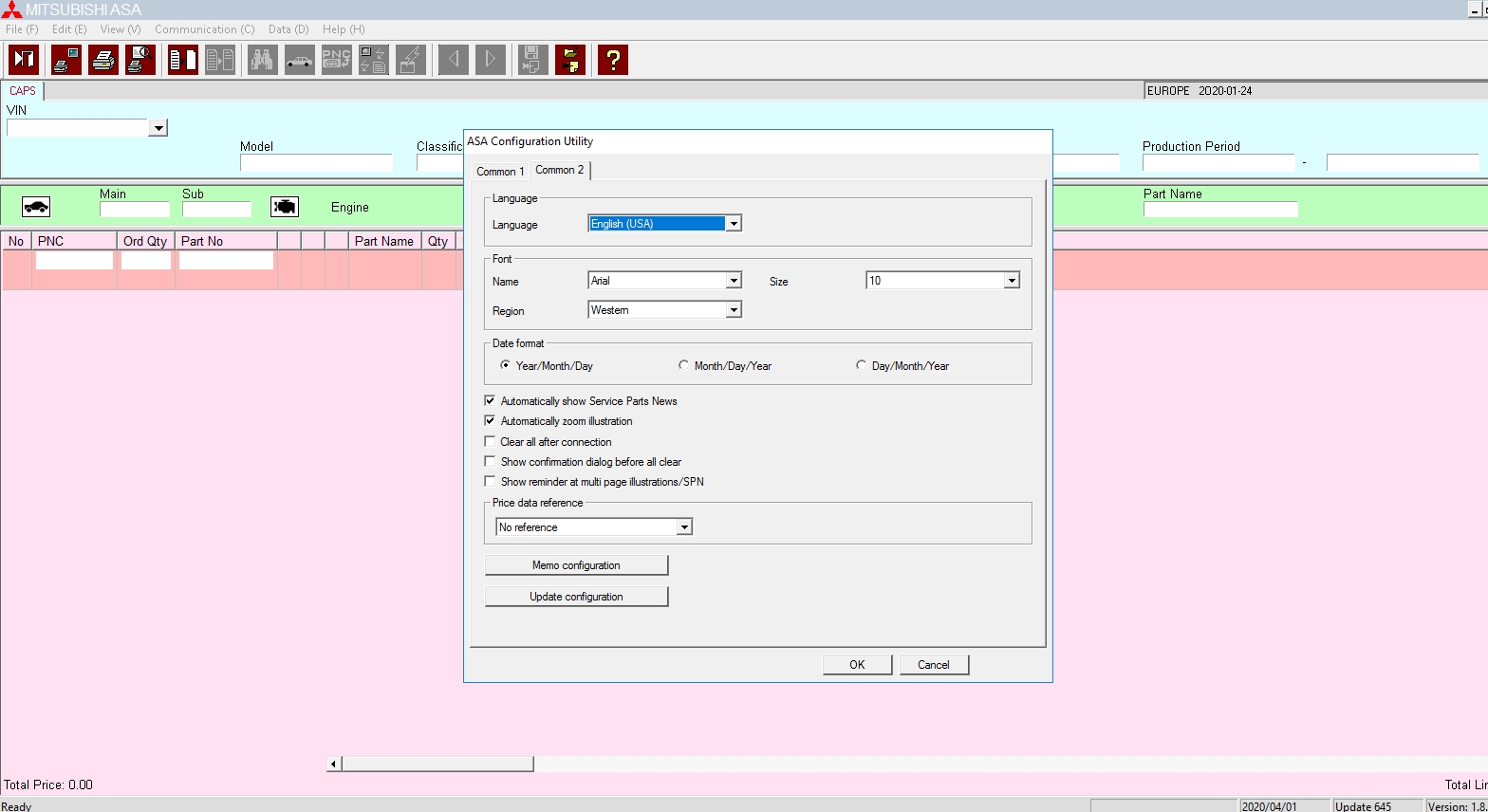Open the Language dropdown
1488x812 pixels.
point(733,224)
